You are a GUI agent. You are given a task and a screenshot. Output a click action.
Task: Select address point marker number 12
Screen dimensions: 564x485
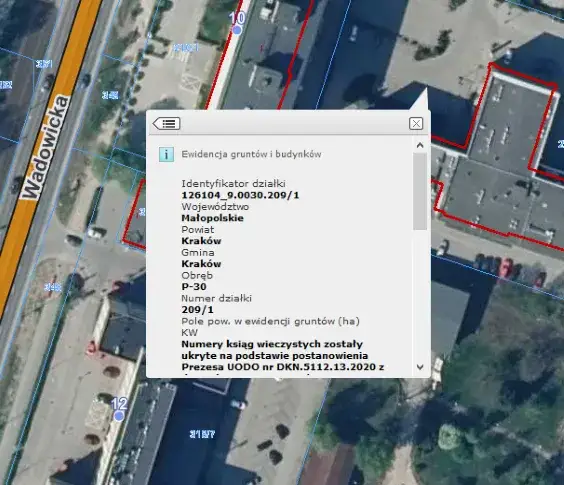tap(119, 416)
